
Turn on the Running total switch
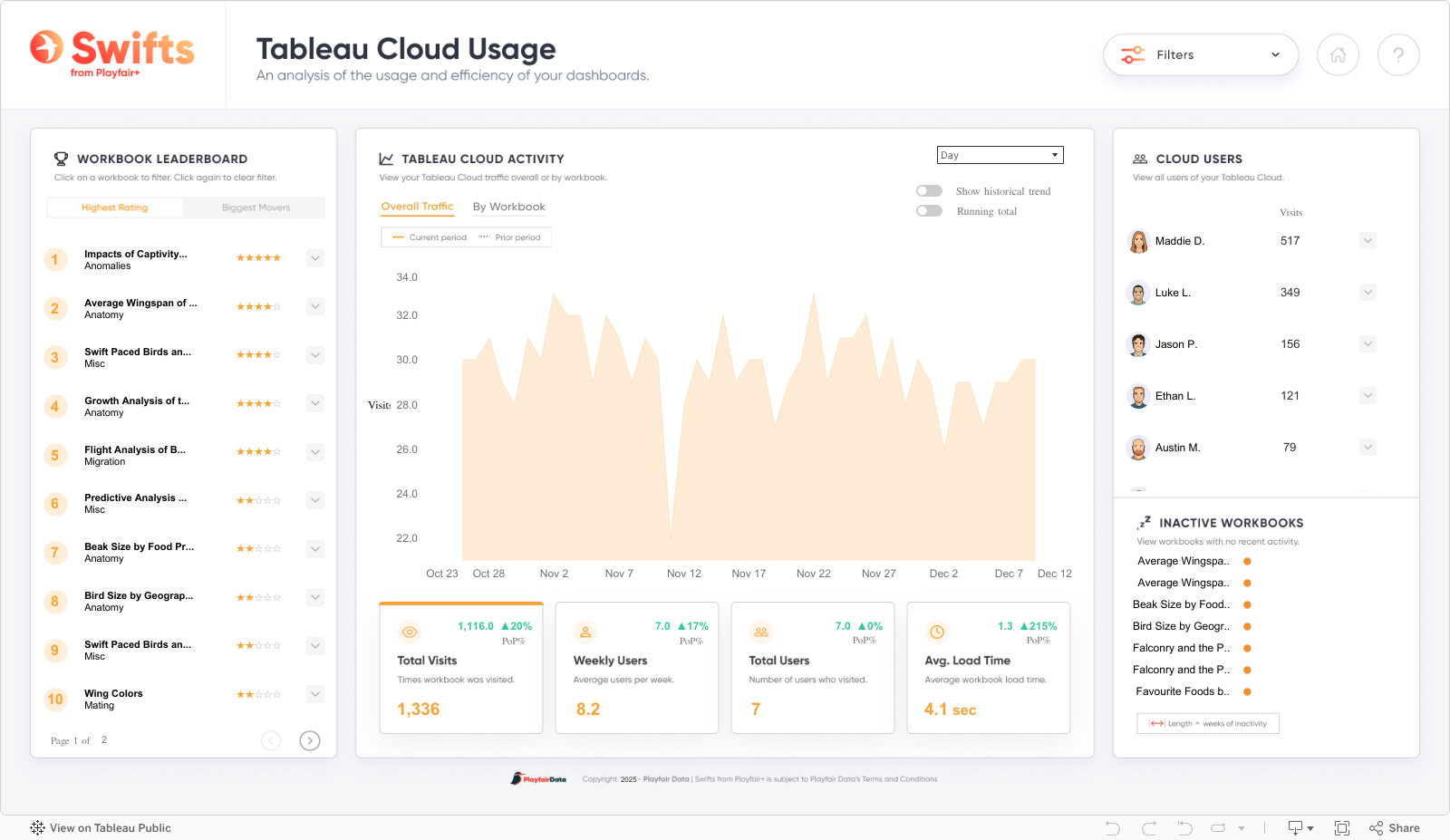pos(929,211)
